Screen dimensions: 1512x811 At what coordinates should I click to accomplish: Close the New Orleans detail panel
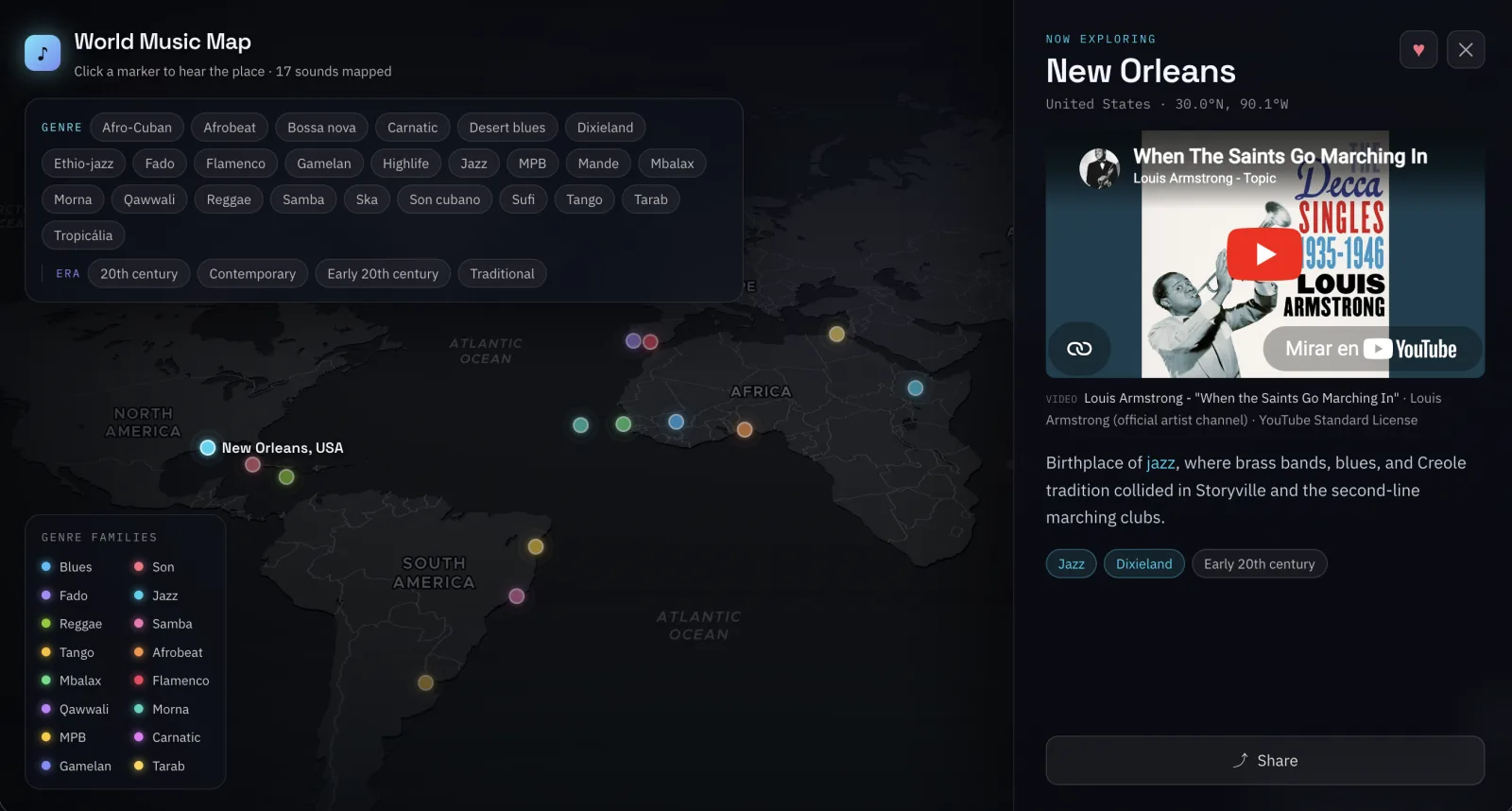point(1466,49)
